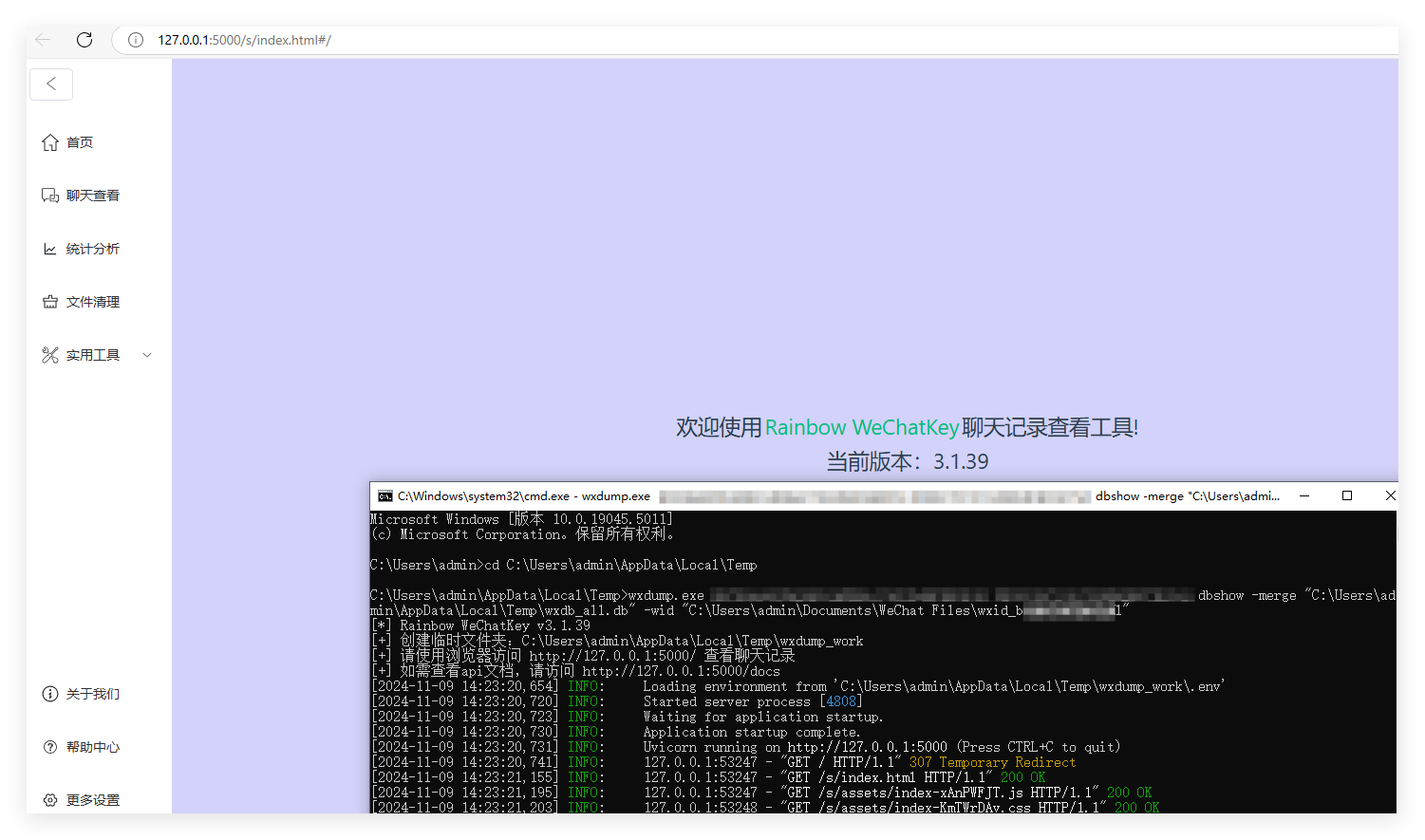Go to 首页 via the house icon
This screenshot has width=1425, height=840.
[50, 142]
